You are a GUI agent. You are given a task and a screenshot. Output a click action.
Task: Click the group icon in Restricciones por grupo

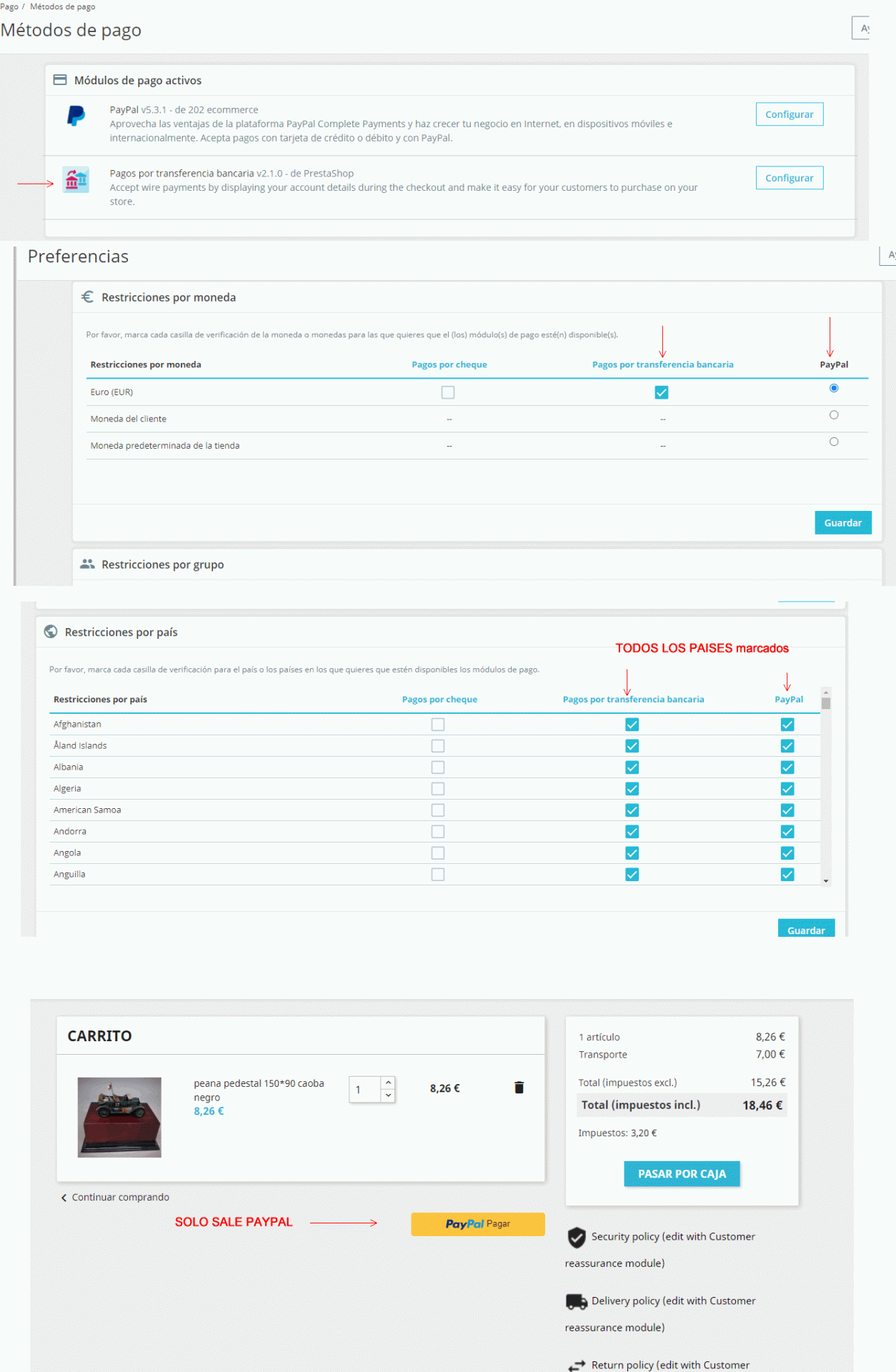pyautogui.click(x=87, y=564)
